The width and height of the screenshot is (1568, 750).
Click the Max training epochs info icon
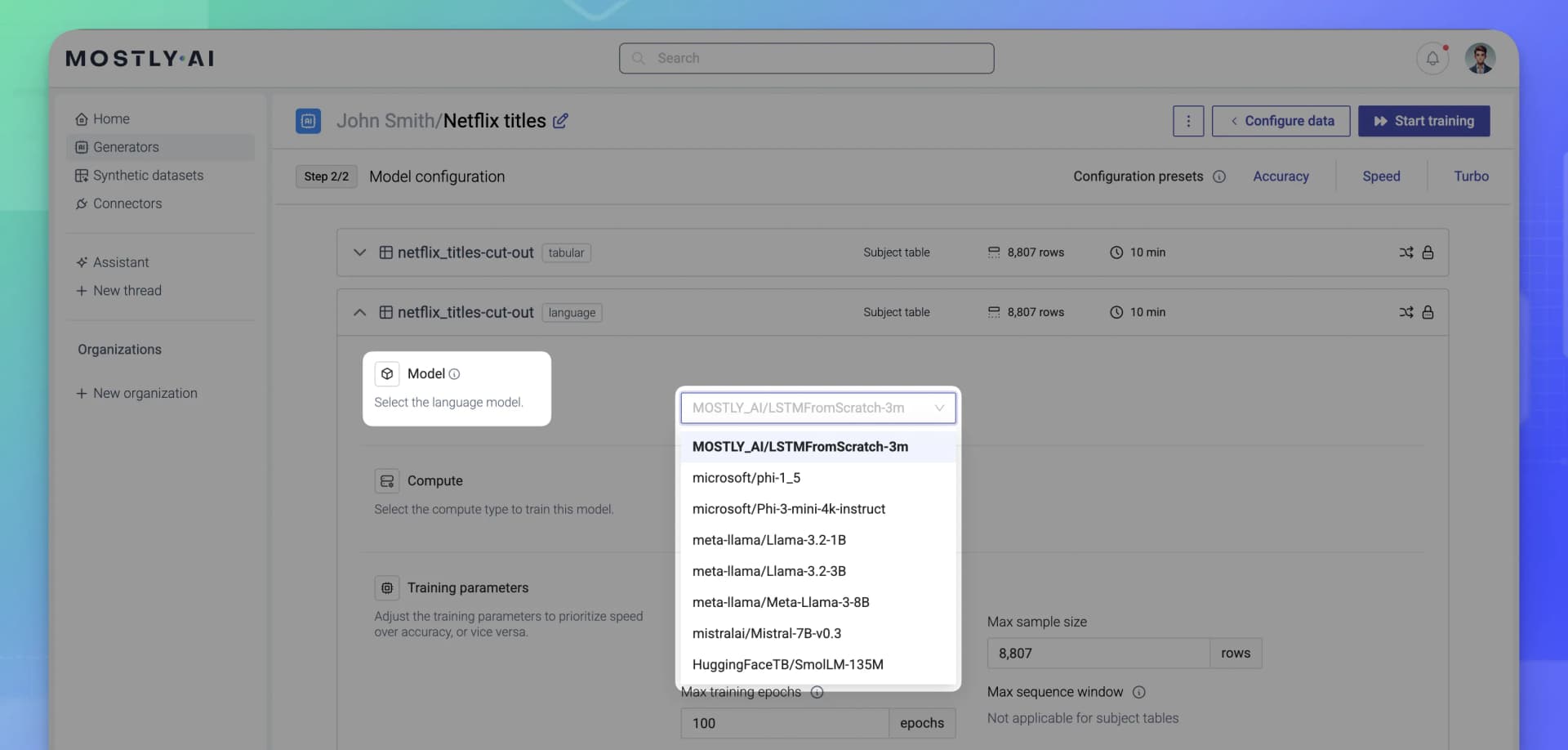[817, 692]
